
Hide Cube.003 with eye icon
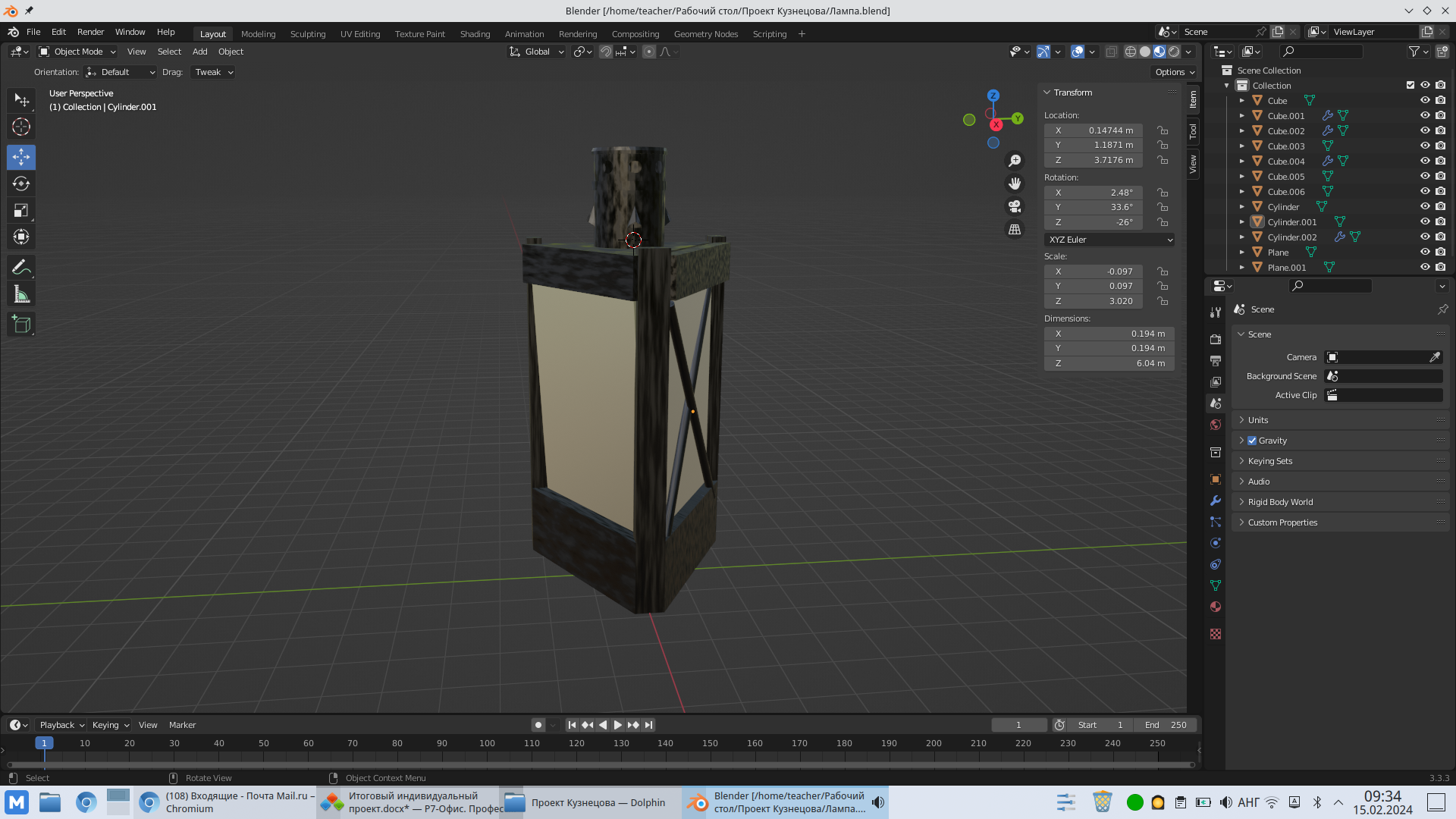[1425, 146]
